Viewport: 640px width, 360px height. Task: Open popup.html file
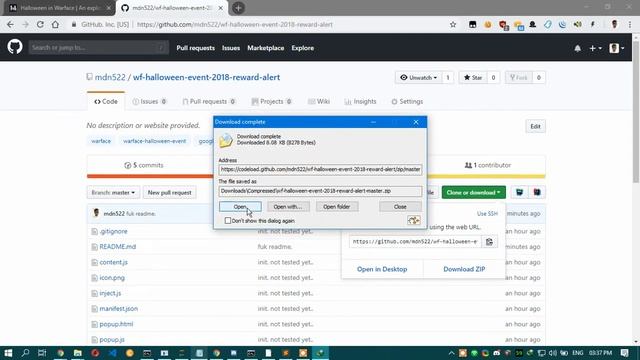(116, 324)
